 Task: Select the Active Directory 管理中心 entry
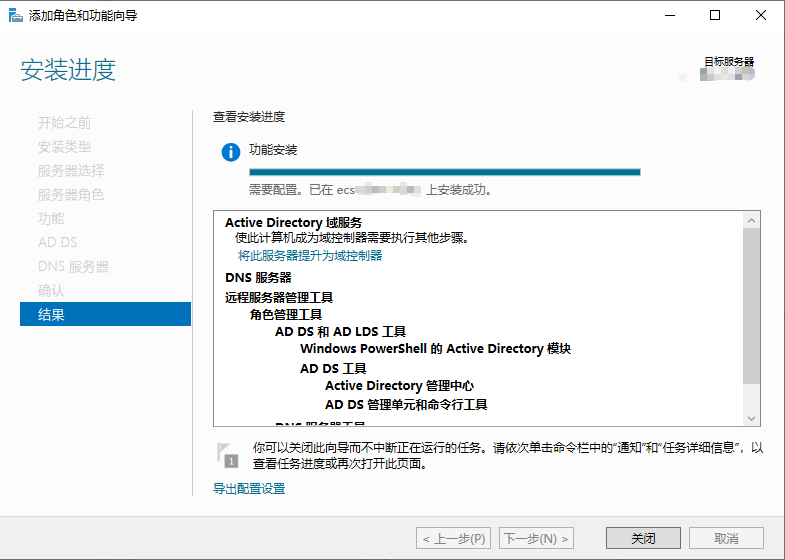[399, 386]
